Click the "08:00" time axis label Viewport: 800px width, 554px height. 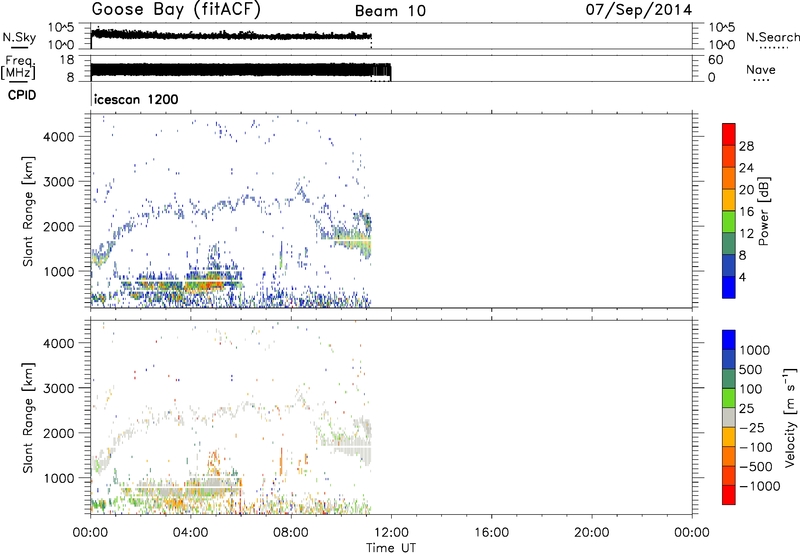point(291,533)
